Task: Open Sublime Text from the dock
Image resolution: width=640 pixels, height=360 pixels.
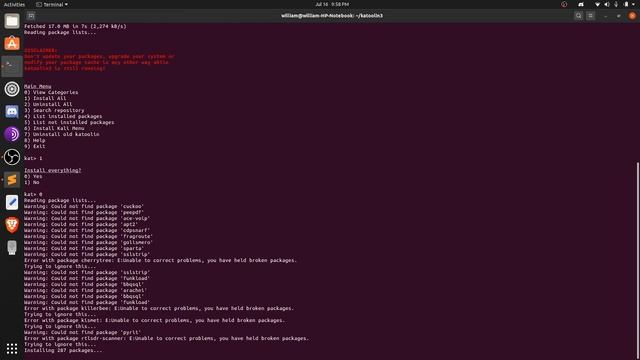Action: click(x=12, y=180)
